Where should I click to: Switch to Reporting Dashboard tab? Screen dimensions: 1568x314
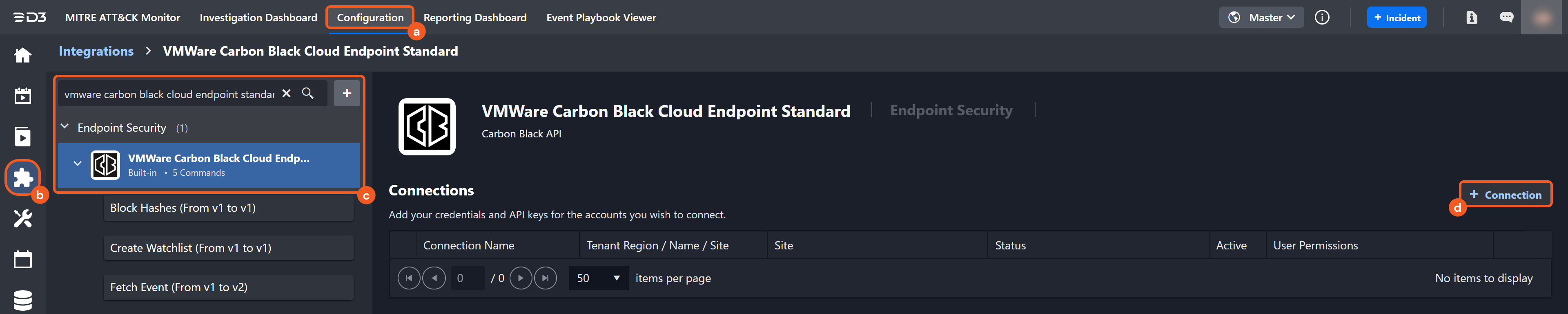(x=475, y=18)
